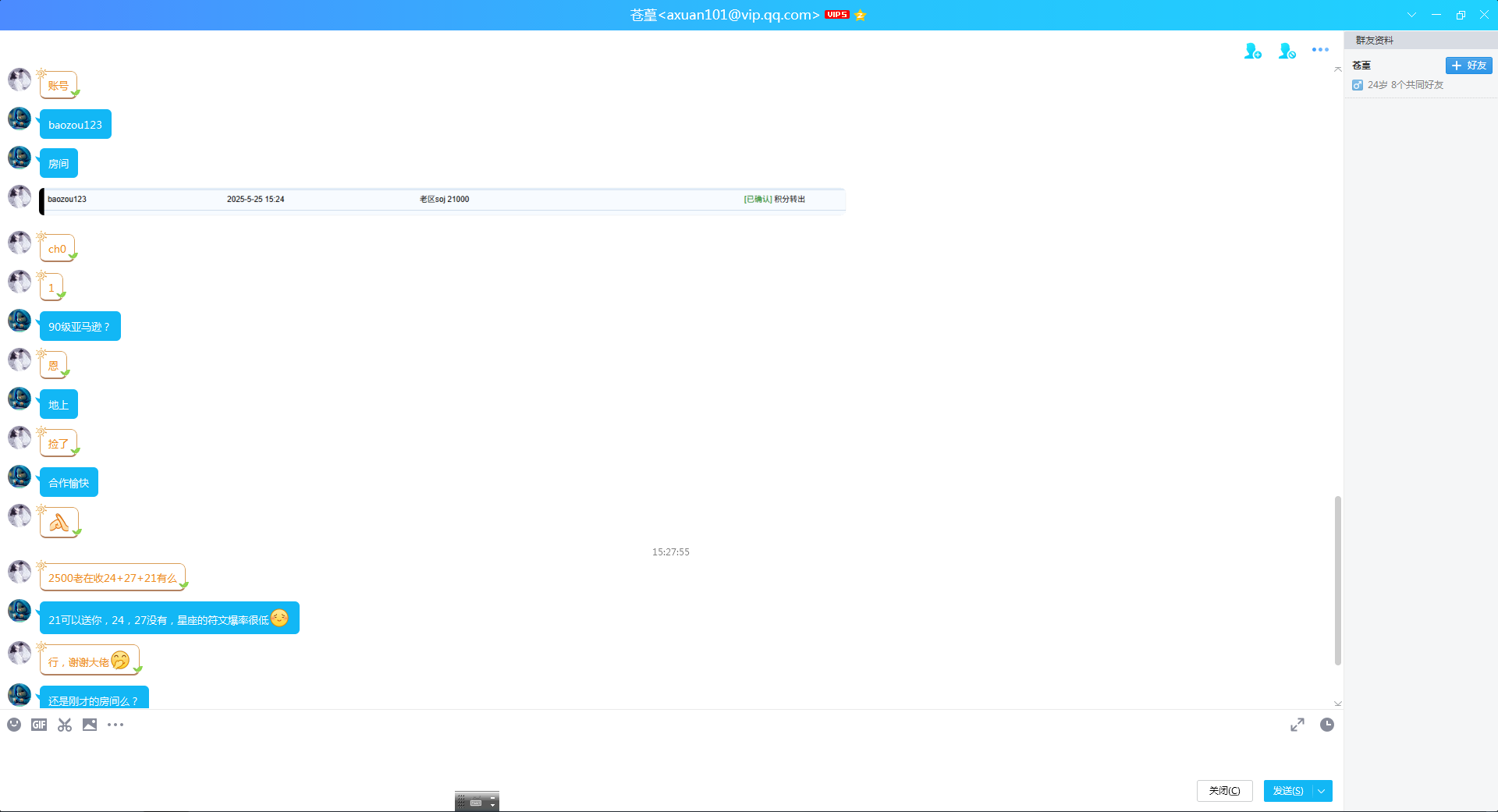Click the 发送(S) send button
Image resolution: width=1498 pixels, height=812 pixels.
pyautogui.click(x=1288, y=791)
